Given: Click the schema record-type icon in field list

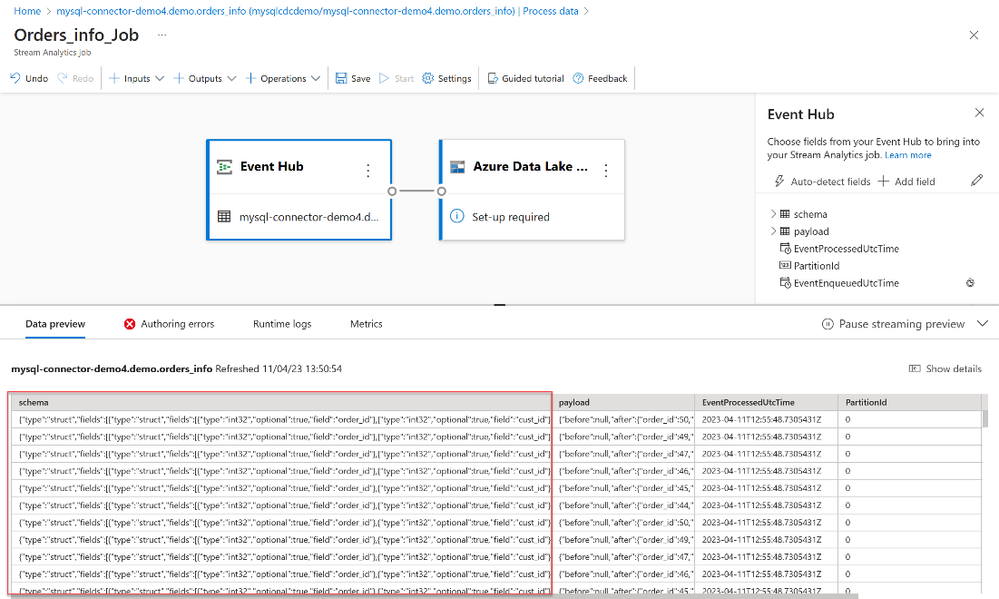Looking at the screenshot, I should (x=785, y=214).
